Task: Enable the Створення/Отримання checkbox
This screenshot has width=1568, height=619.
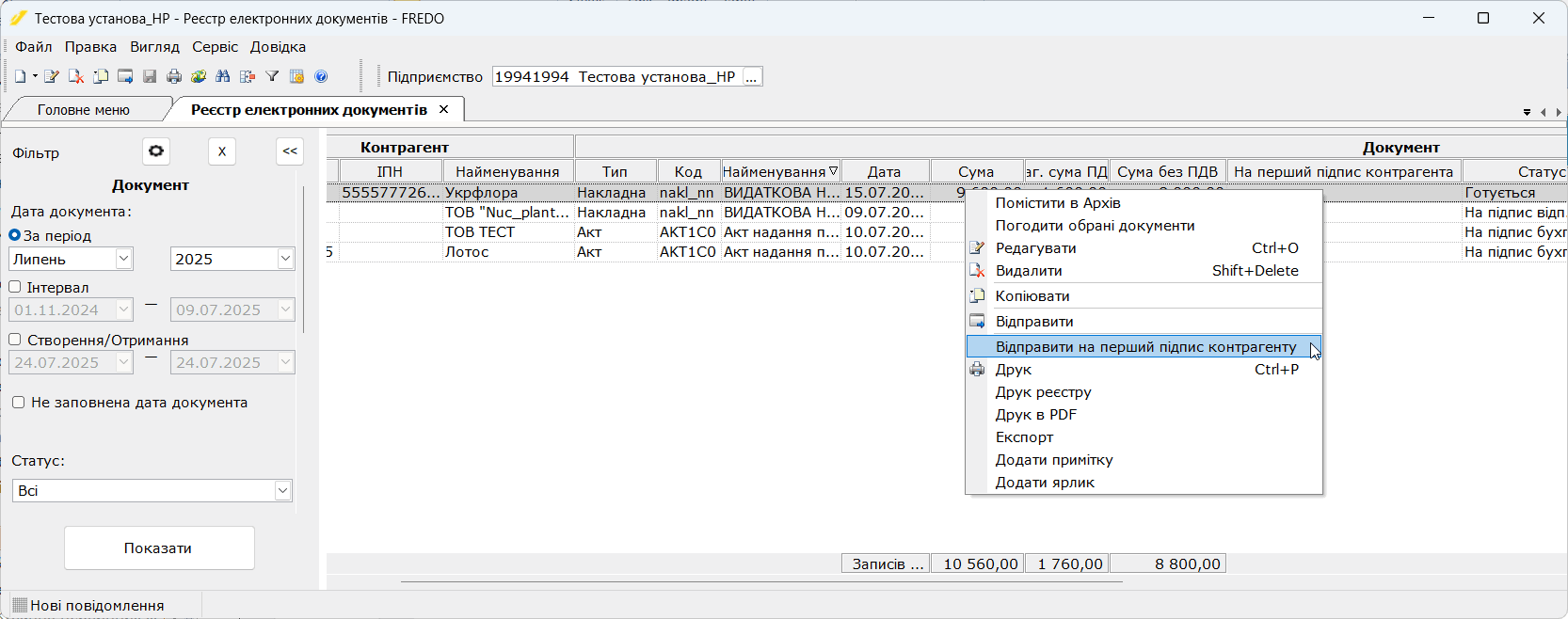Action: tap(15, 340)
